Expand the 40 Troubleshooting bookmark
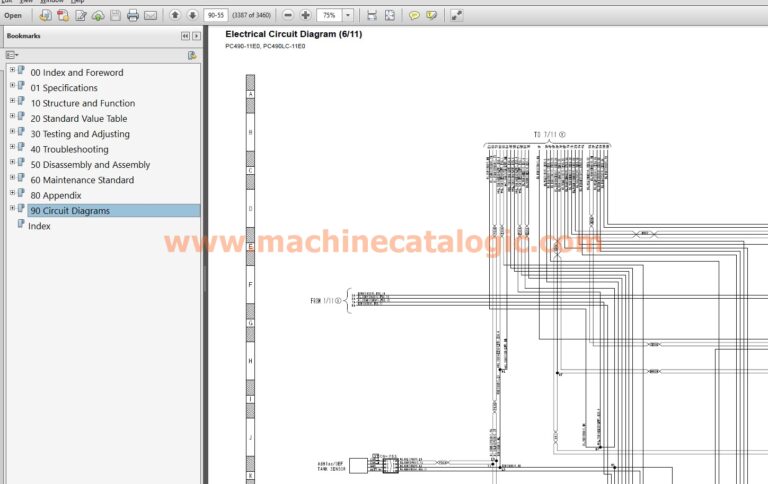The height and width of the screenshot is (484, 768). [12, 146]
